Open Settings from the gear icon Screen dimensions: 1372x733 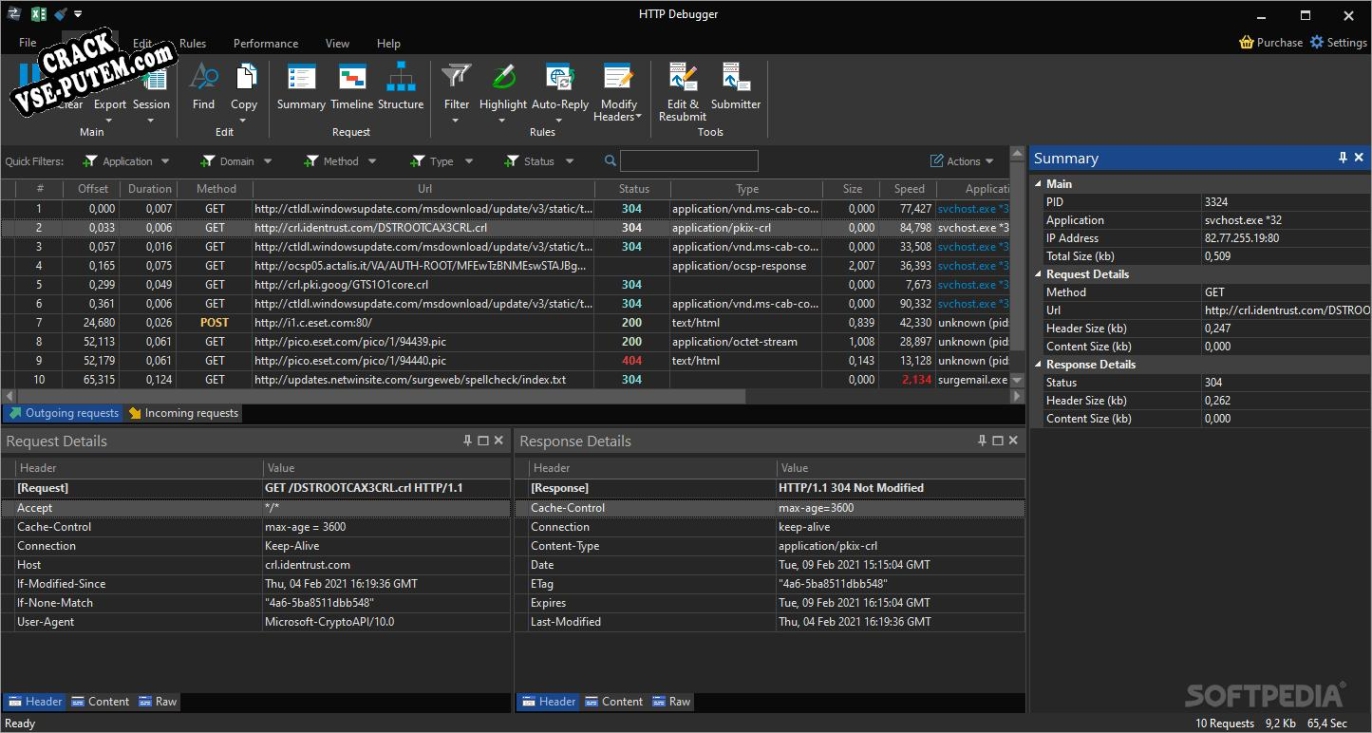coord(1317,42)
